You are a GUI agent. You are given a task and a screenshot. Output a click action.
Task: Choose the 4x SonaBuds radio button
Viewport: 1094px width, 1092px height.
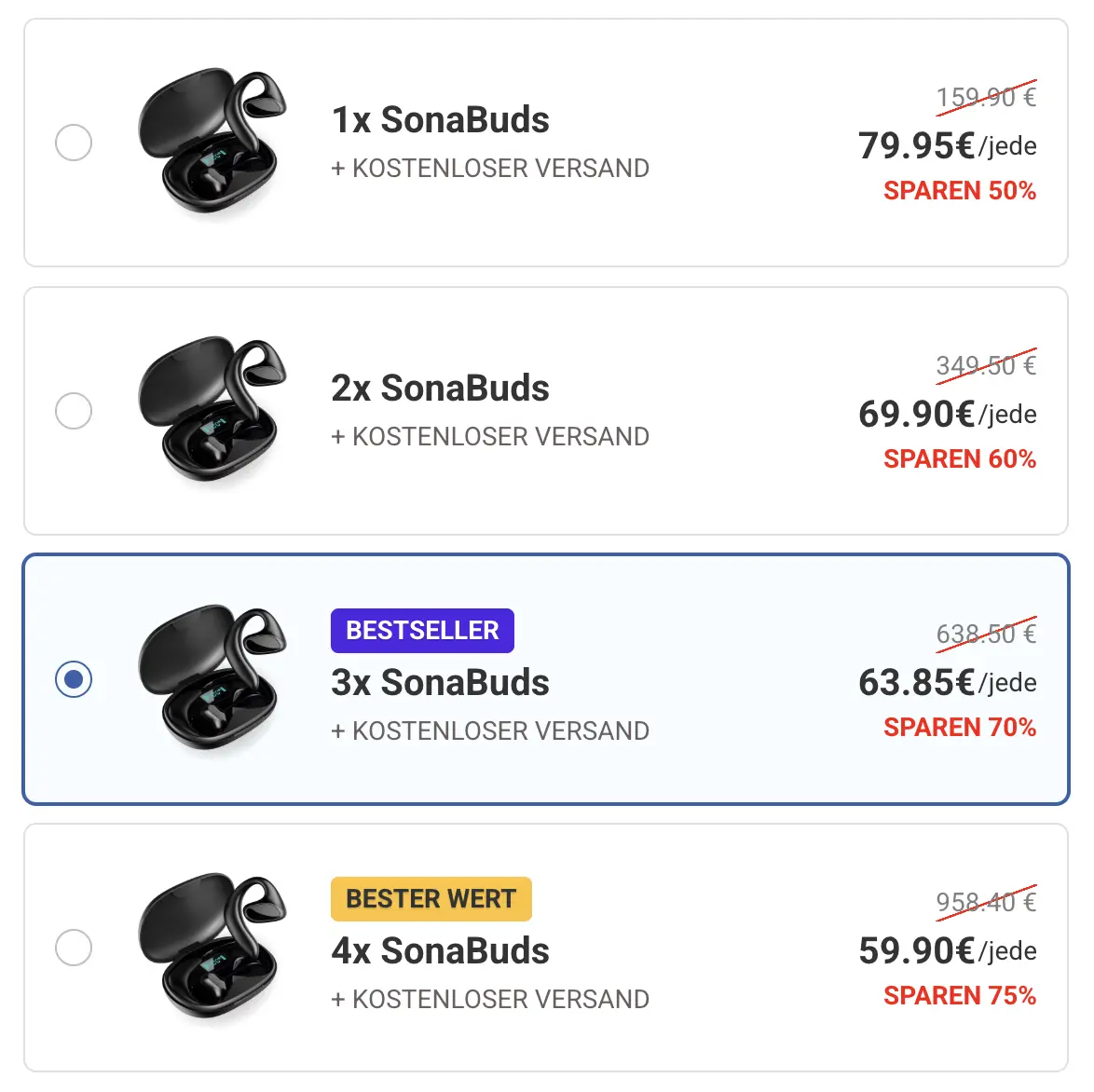click(x=74, y=948)
